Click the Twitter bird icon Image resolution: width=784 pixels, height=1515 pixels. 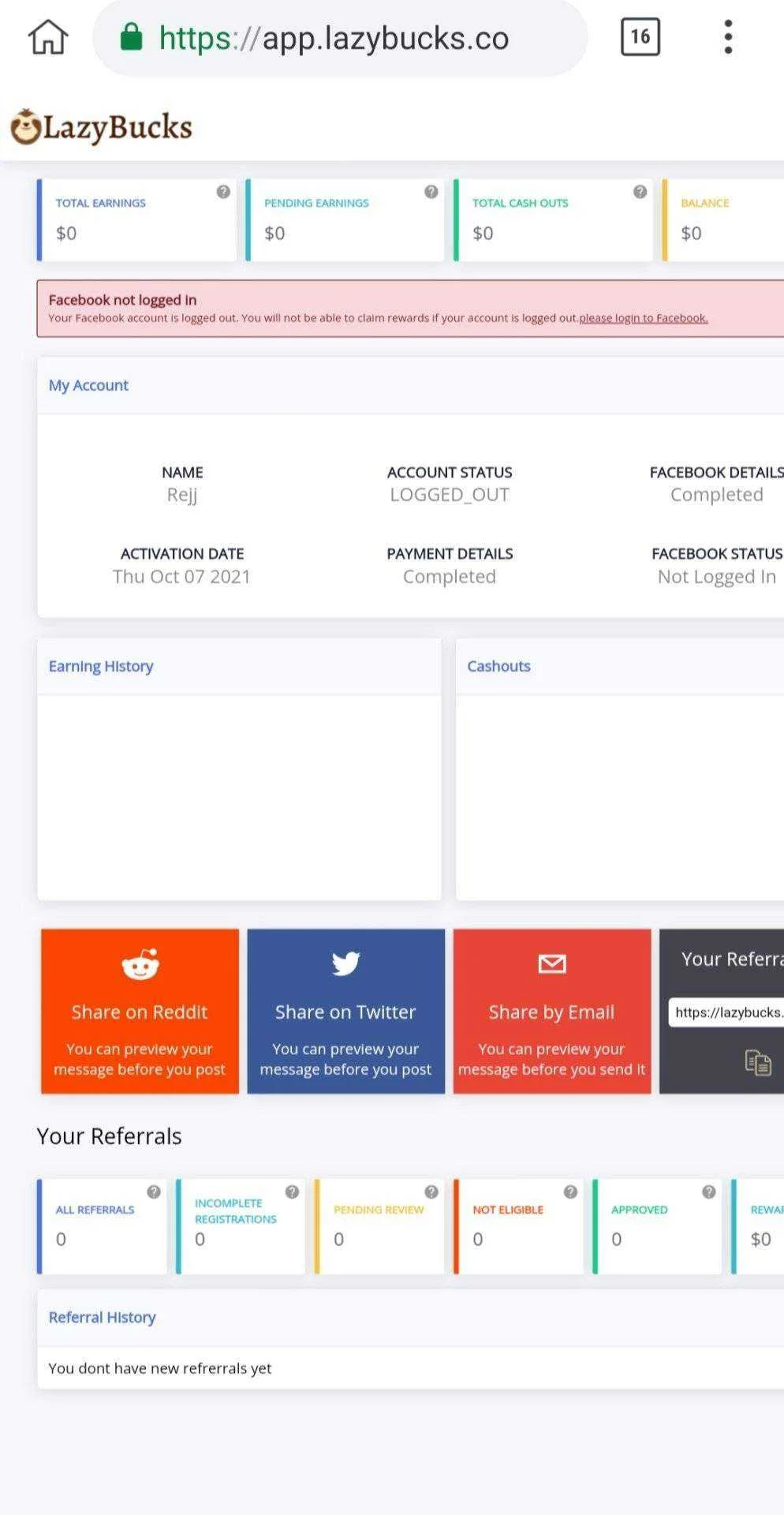(345, 963)
